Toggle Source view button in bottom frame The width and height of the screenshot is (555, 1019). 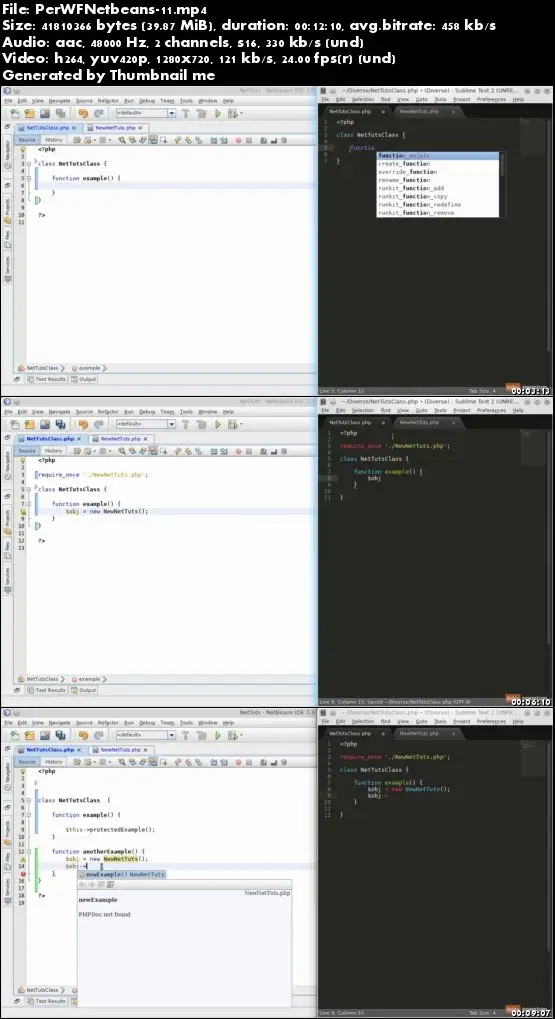(x=27, y=762)
